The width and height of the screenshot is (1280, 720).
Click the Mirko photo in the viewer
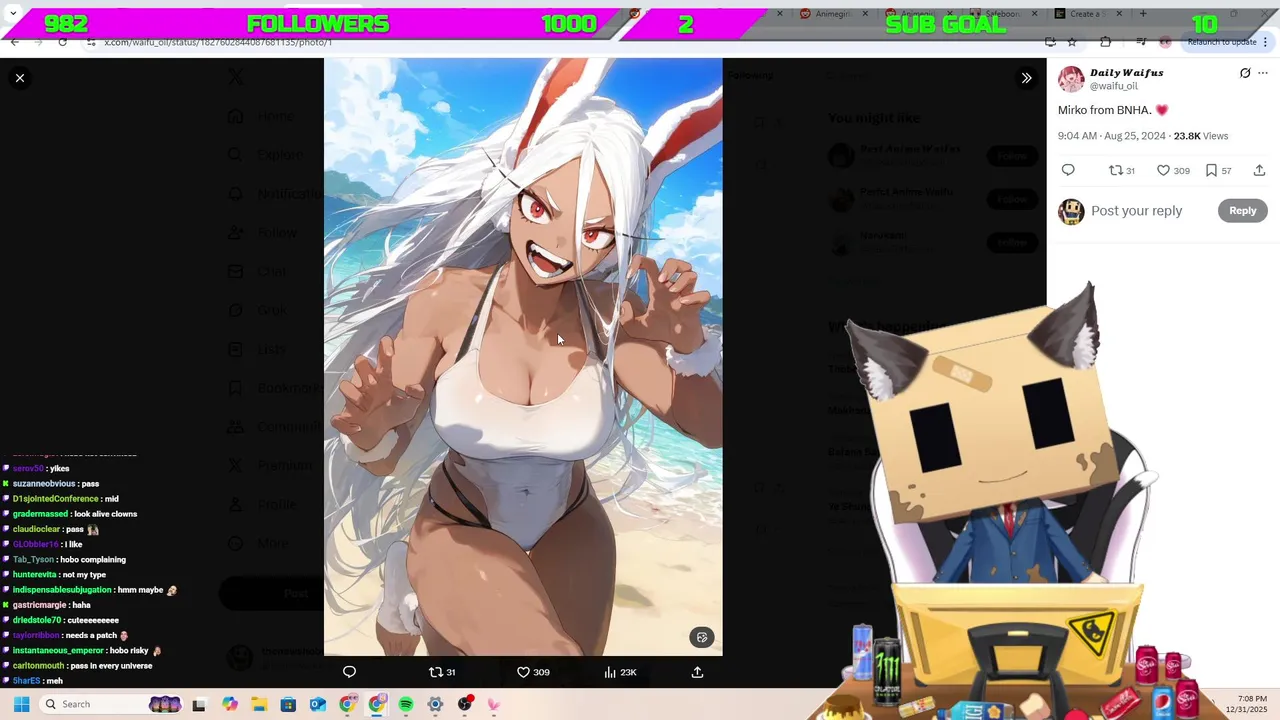pos(523,357)
